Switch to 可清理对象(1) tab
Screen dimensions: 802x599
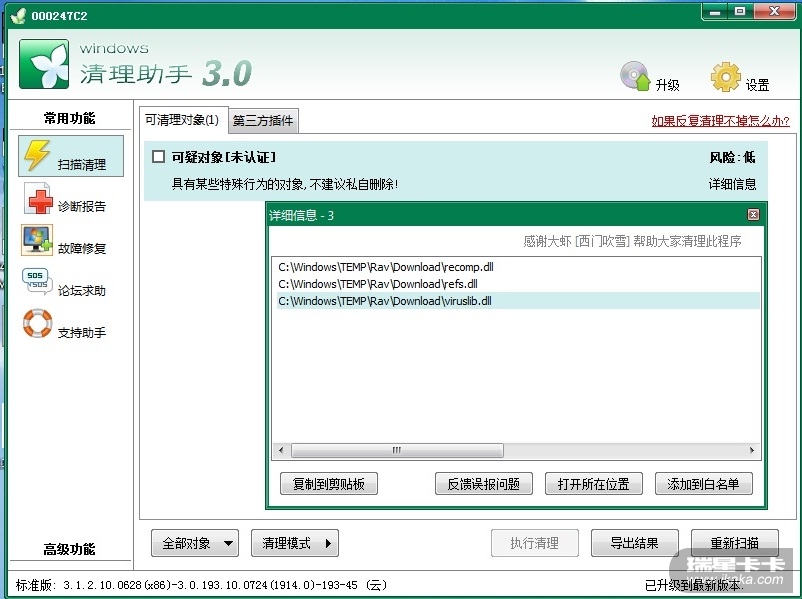coord(182,120)
